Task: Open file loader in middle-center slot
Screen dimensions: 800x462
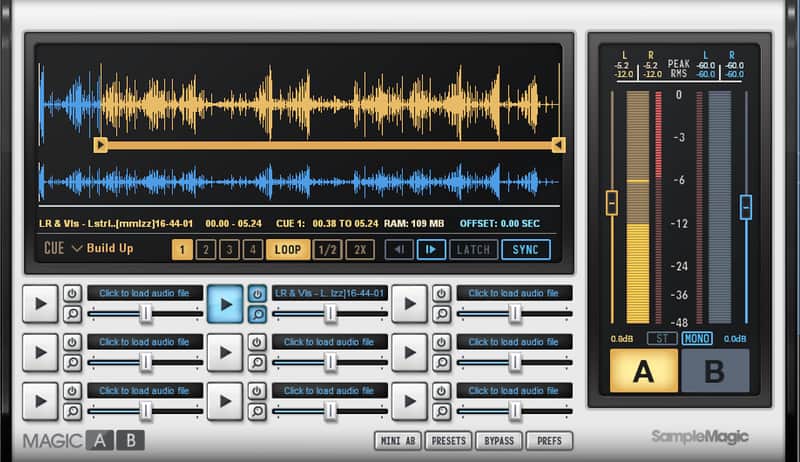Action: [x=329, y=342]
